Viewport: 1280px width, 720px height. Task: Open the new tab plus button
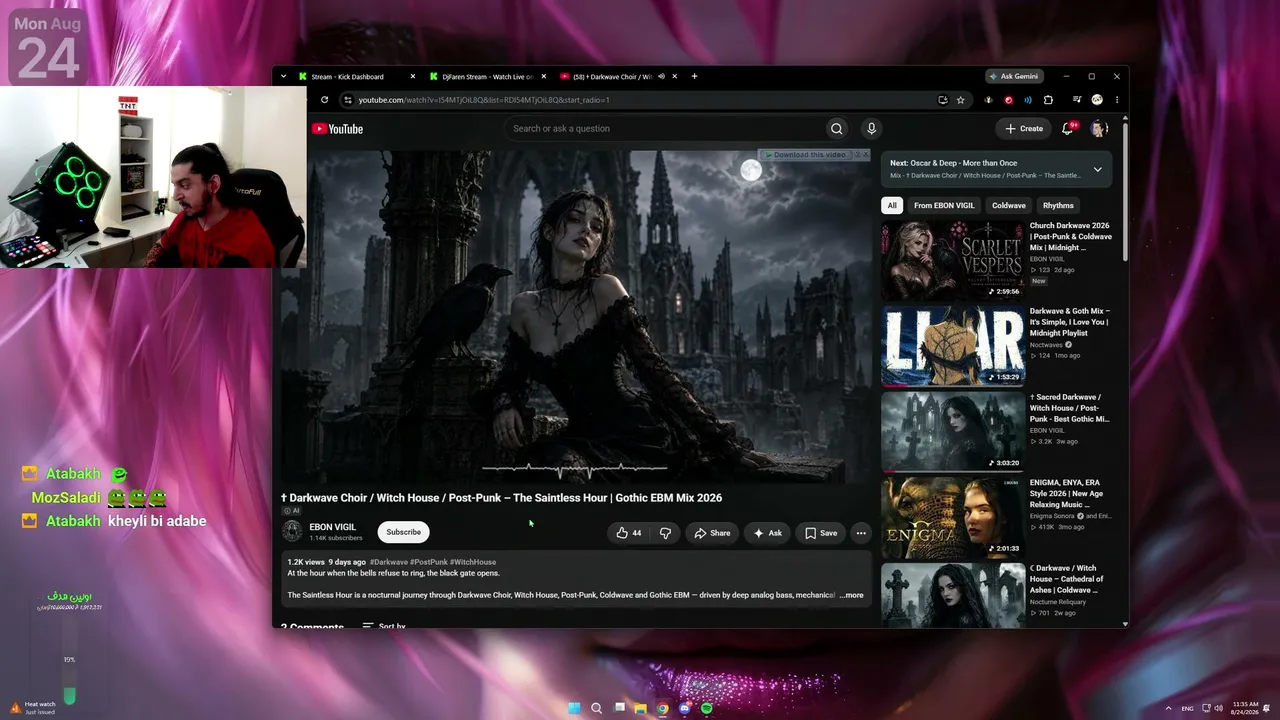[694, 76]
